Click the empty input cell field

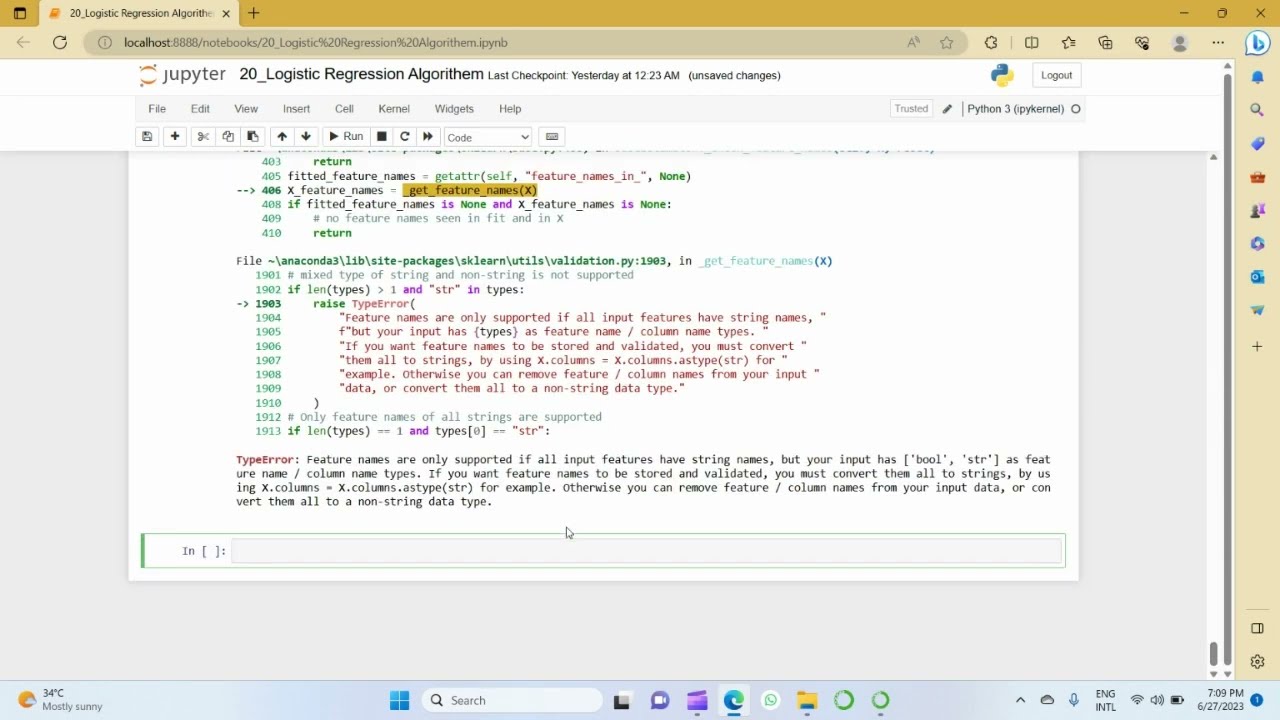click(646, 551)
